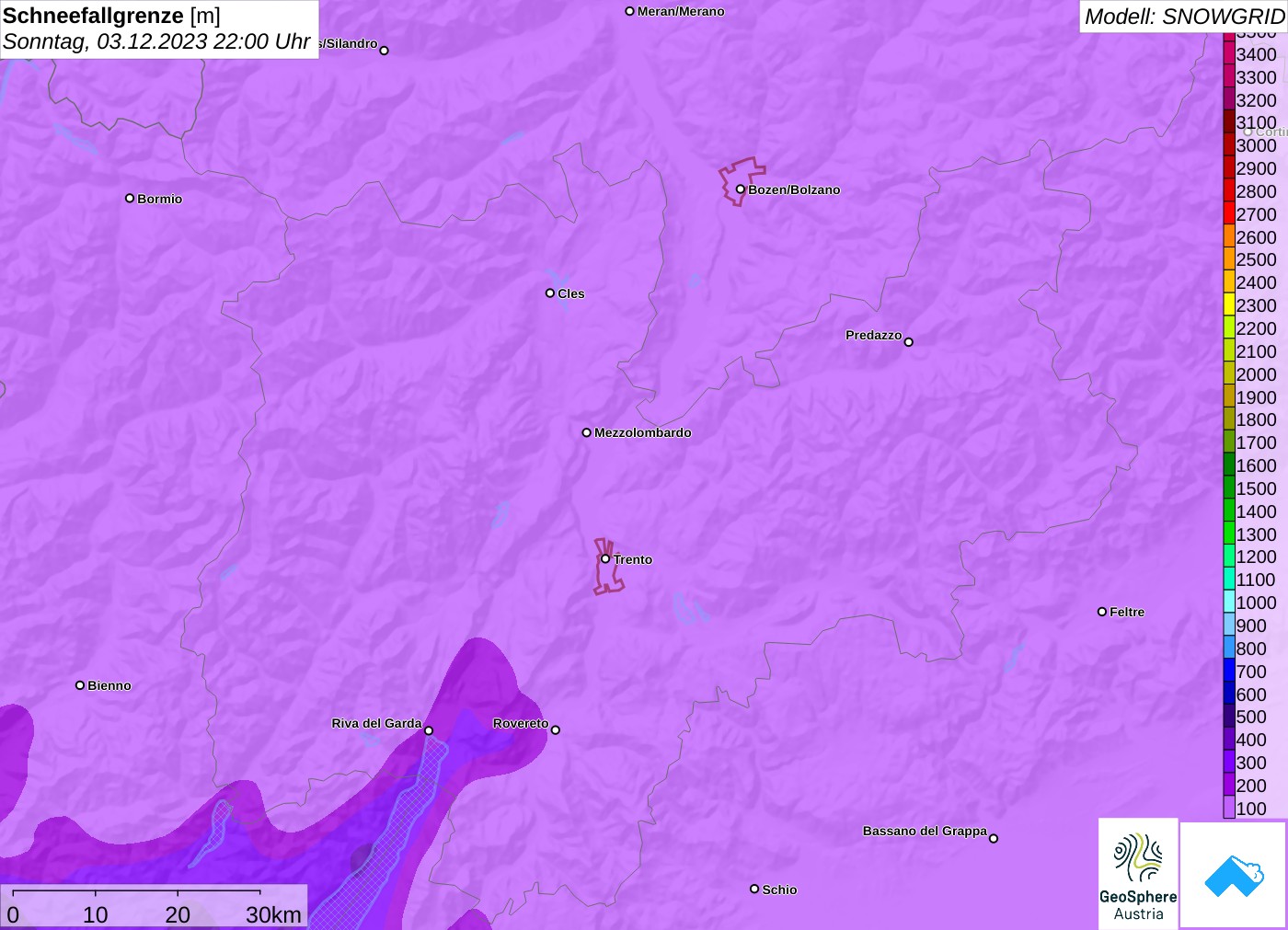Click the blue cloud house logo
Screen dimensions: 1288x930
[1234, 875]
